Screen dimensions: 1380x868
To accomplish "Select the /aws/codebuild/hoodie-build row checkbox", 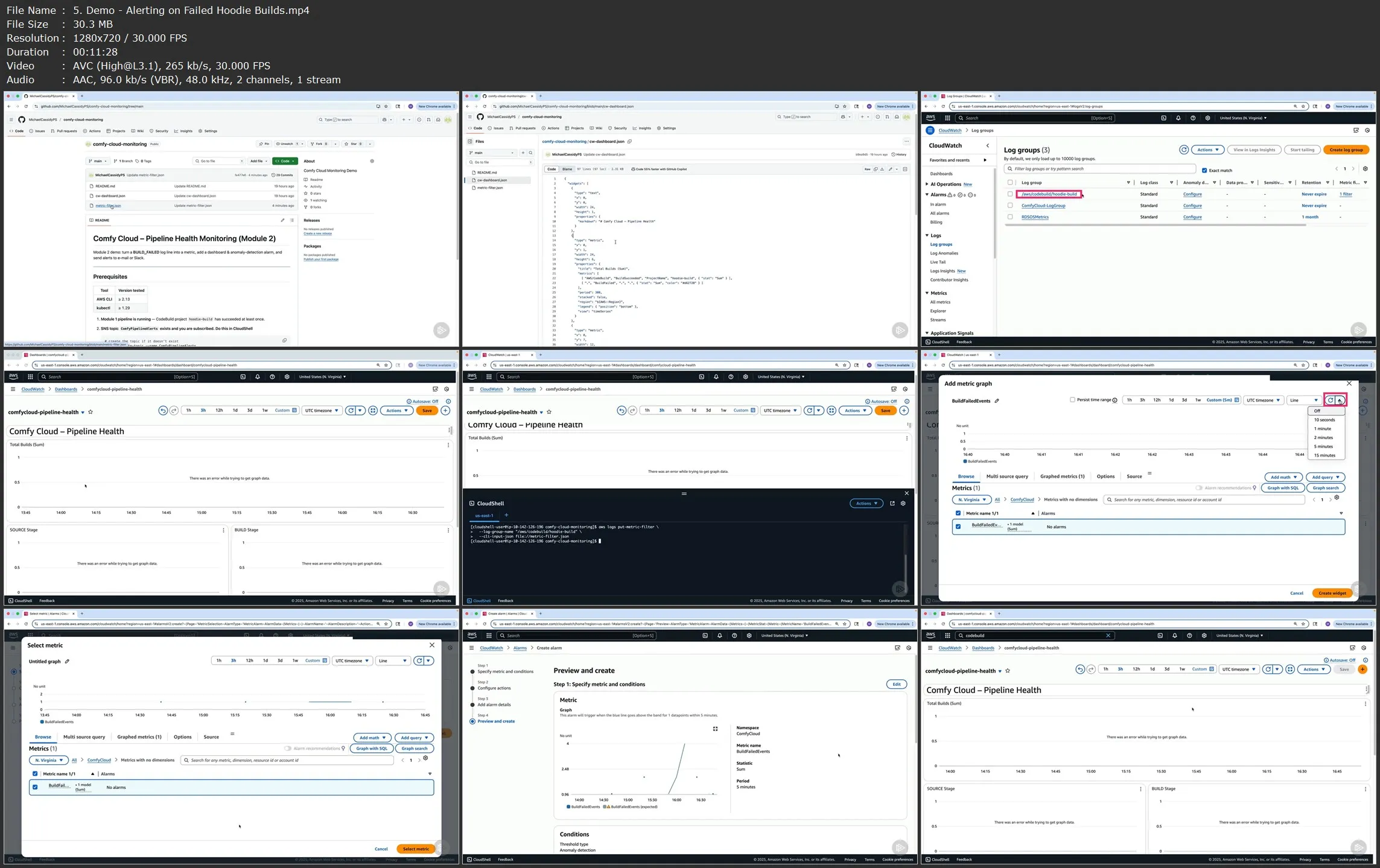I will tap(1010, 194).
